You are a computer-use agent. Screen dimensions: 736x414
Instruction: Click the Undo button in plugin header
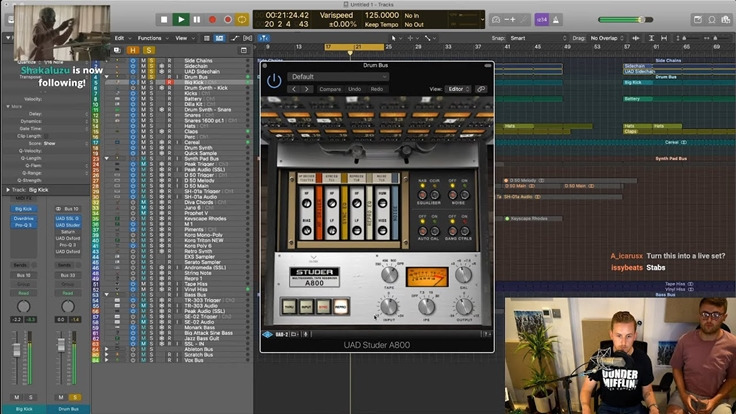click(x=354, y=89)
